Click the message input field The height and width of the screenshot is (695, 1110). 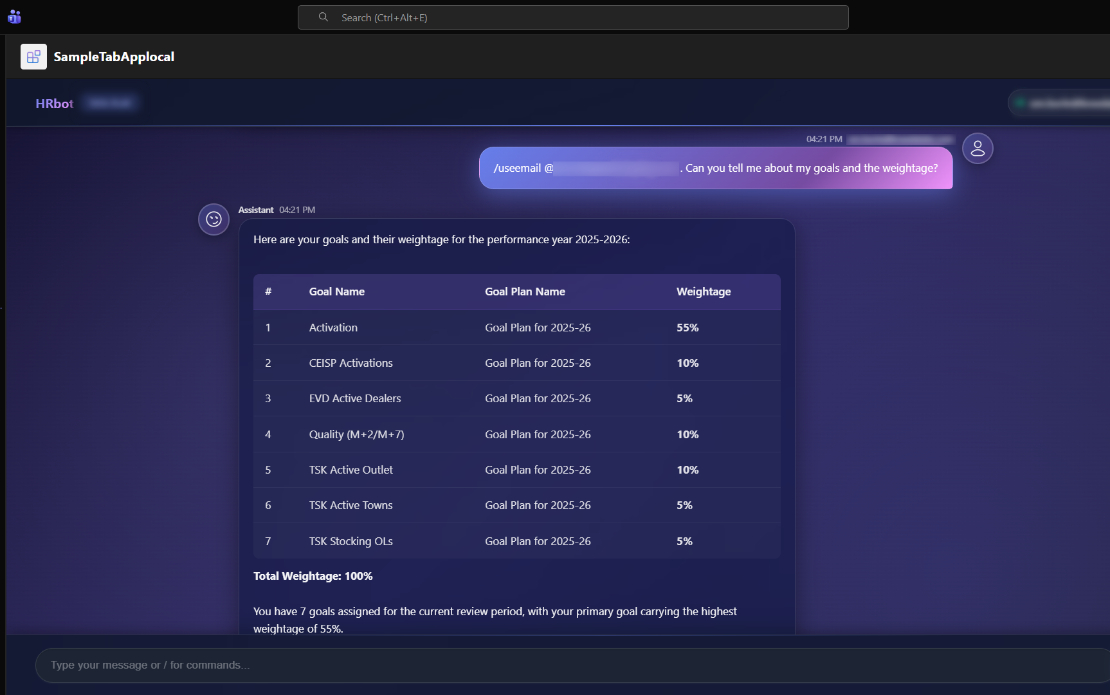click(572, 665)
